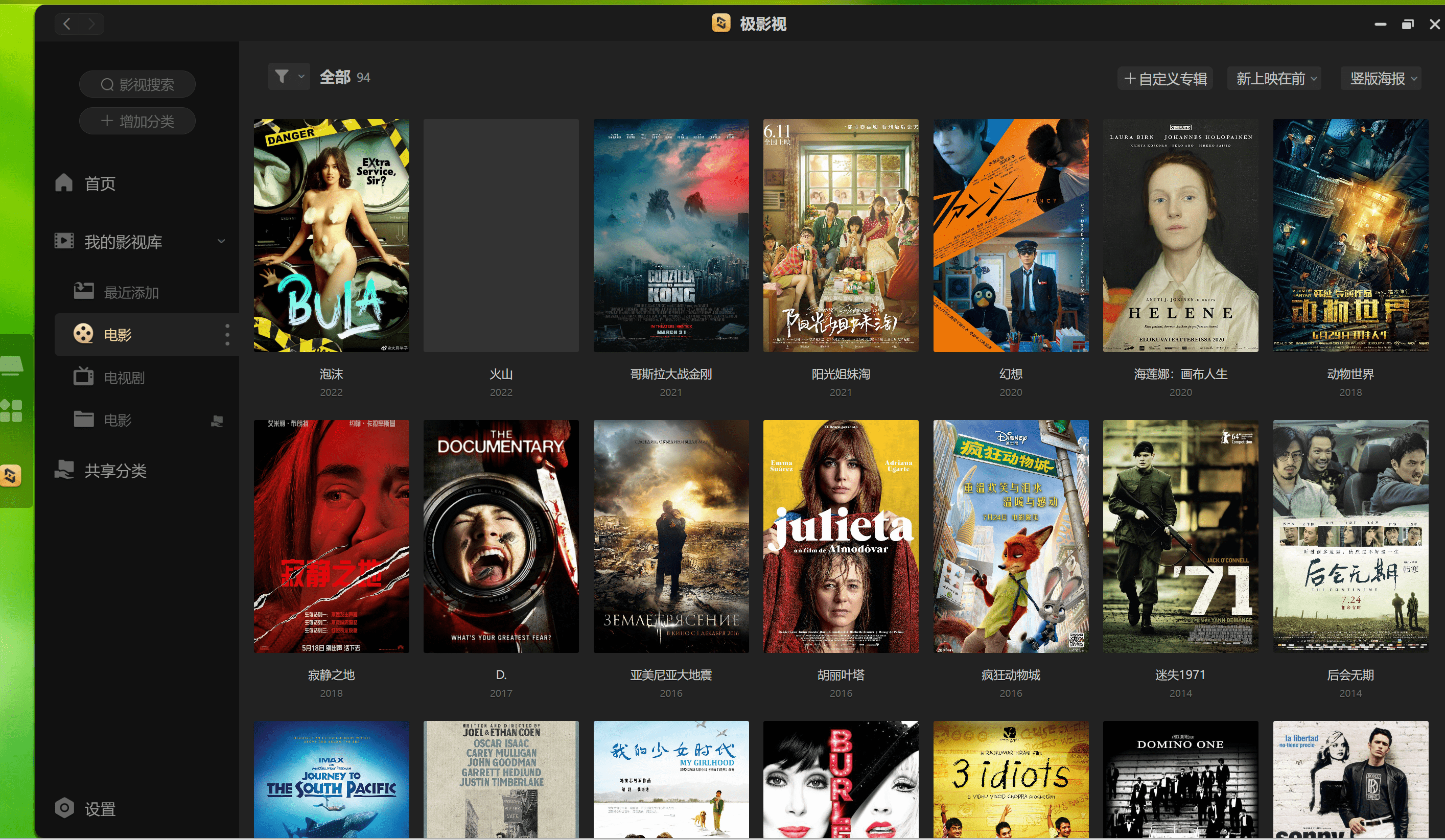Toggle the 电影 second sidebar entry
1445x840 pixels.
click(x=116, y=419)
